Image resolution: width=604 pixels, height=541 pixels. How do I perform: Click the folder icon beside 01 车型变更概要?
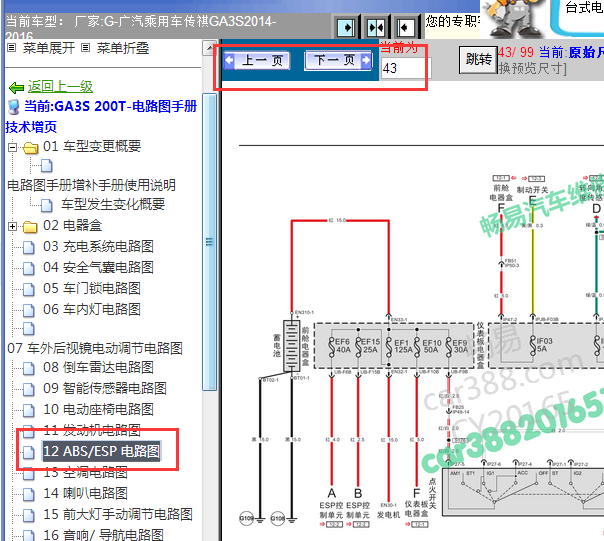(x=30, y=148)
